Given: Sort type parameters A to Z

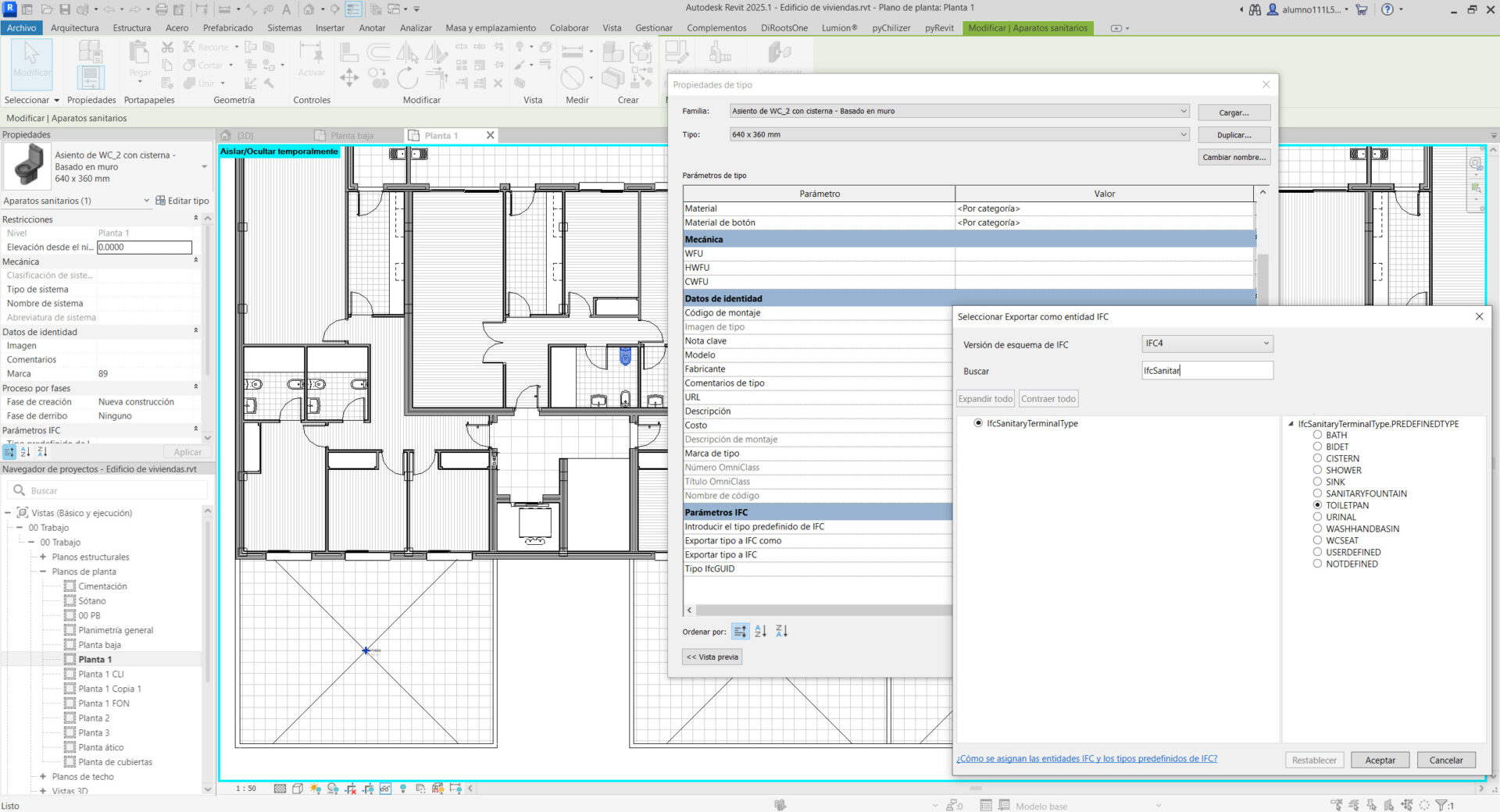Looking at the screenshot, I should (x=760, y=632).
